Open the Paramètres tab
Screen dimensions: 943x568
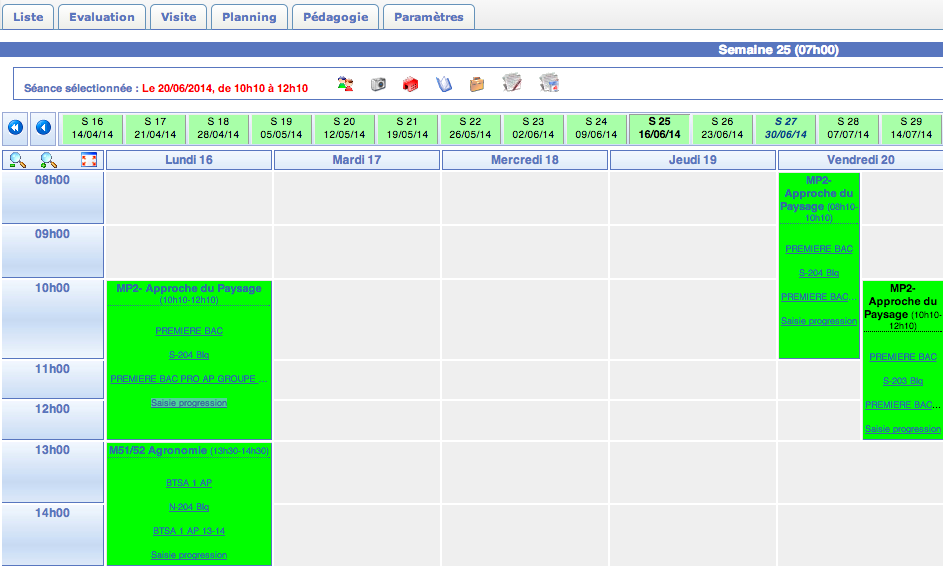[x=429, y=17]
